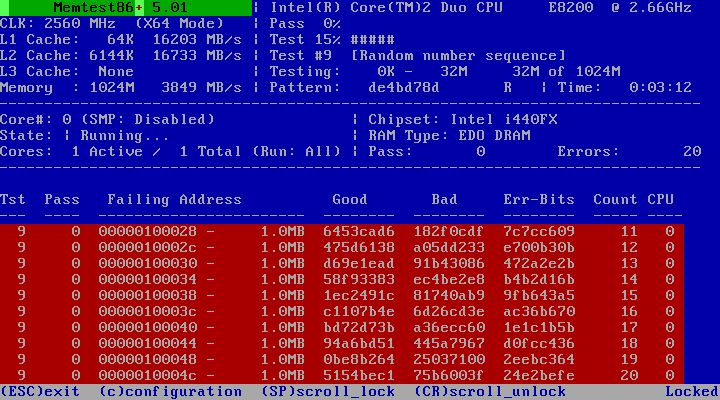The height and width of the screenshot is (400, 720).
Task: Click the Locked status indicator
Action: pyautogui.click(x=692, y=392)
